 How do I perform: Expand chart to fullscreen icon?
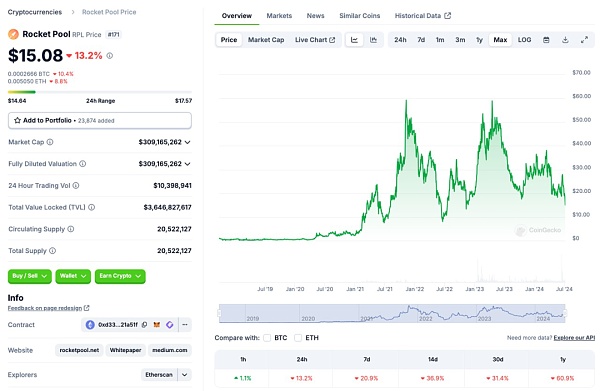coord(584,40)
